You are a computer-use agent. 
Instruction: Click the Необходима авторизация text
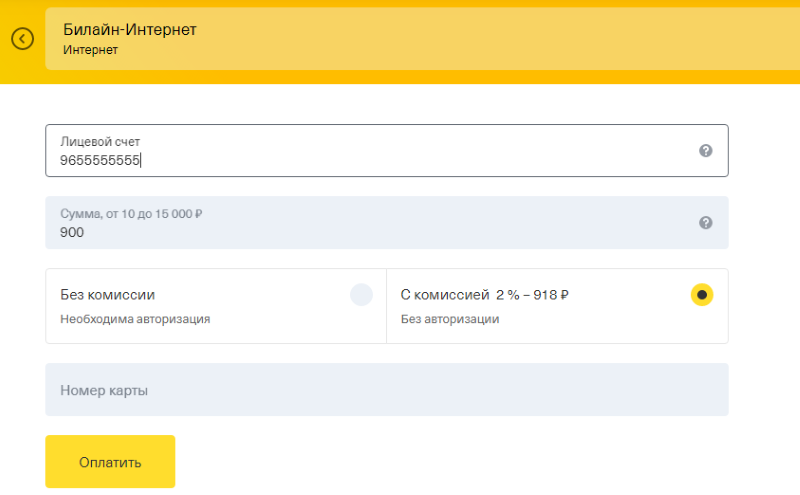click(135, 319)
